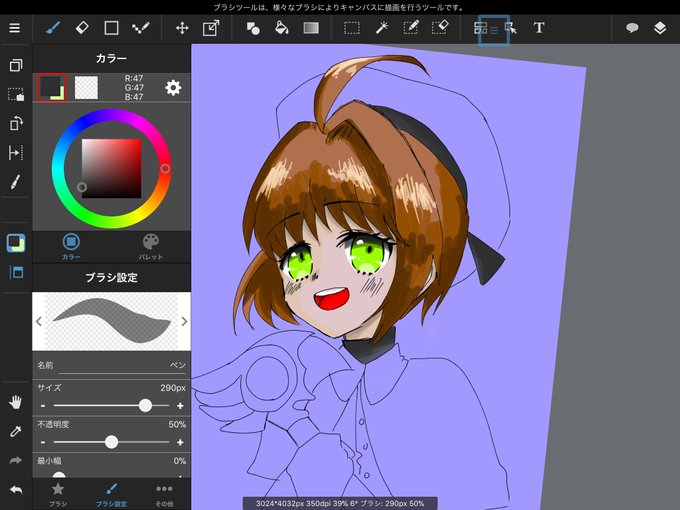
Task: Select the Brush tool
Action: [x=52, y=28]
